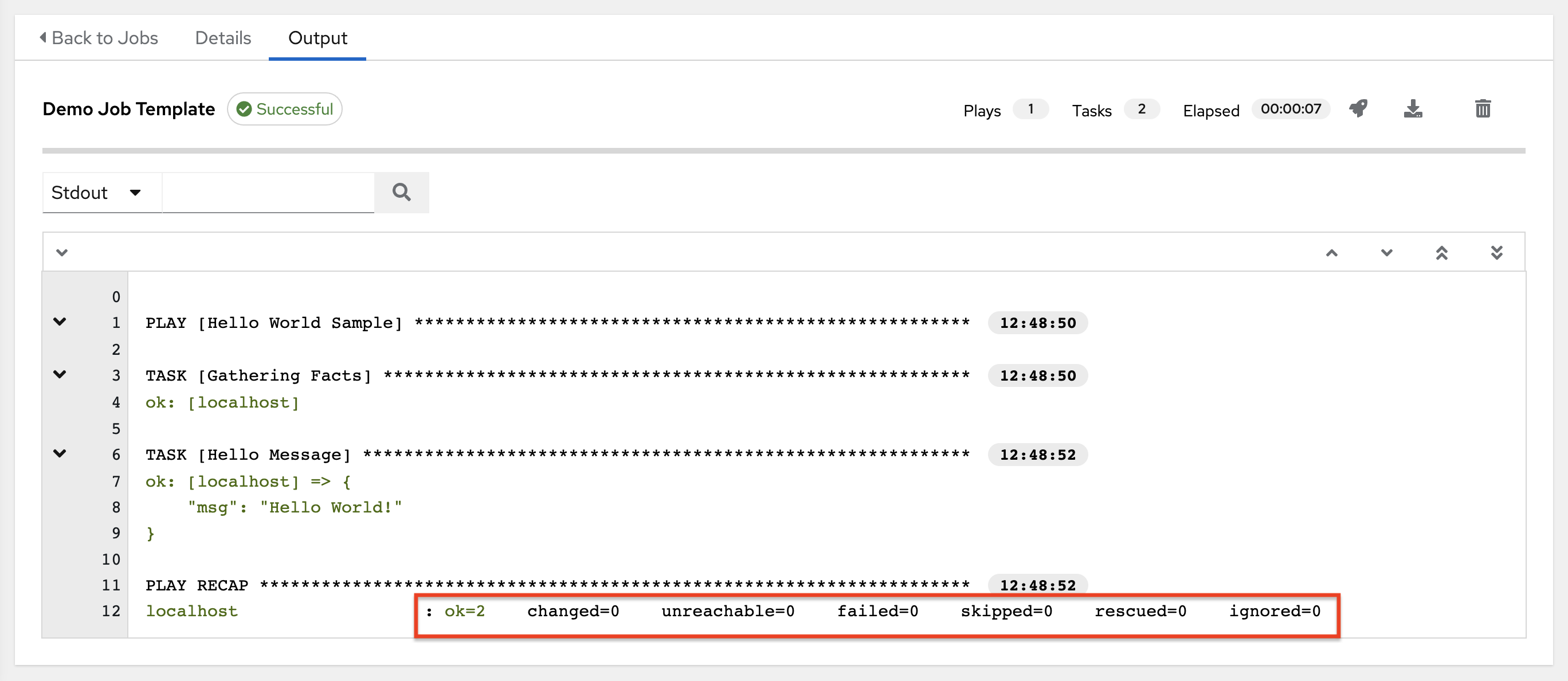Viewport: 1568px width, 681px height.
Task: Run the stdout search with magnifier icon
Action: [x=401, y=192]
